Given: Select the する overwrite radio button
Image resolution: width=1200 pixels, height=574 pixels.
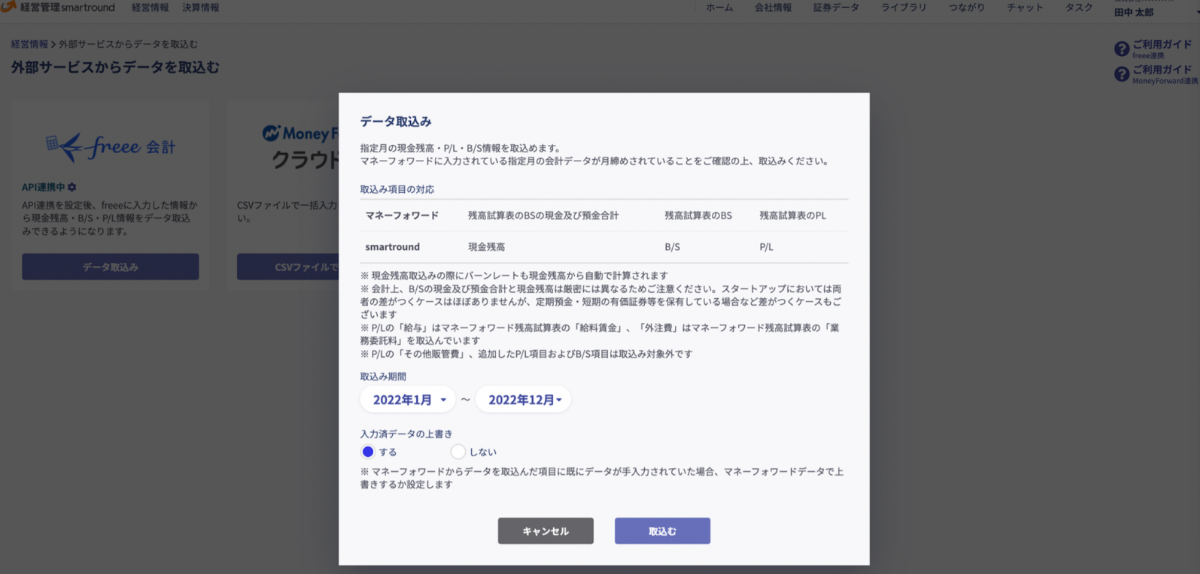Looking at the screenshot, I should pos(367,452).
